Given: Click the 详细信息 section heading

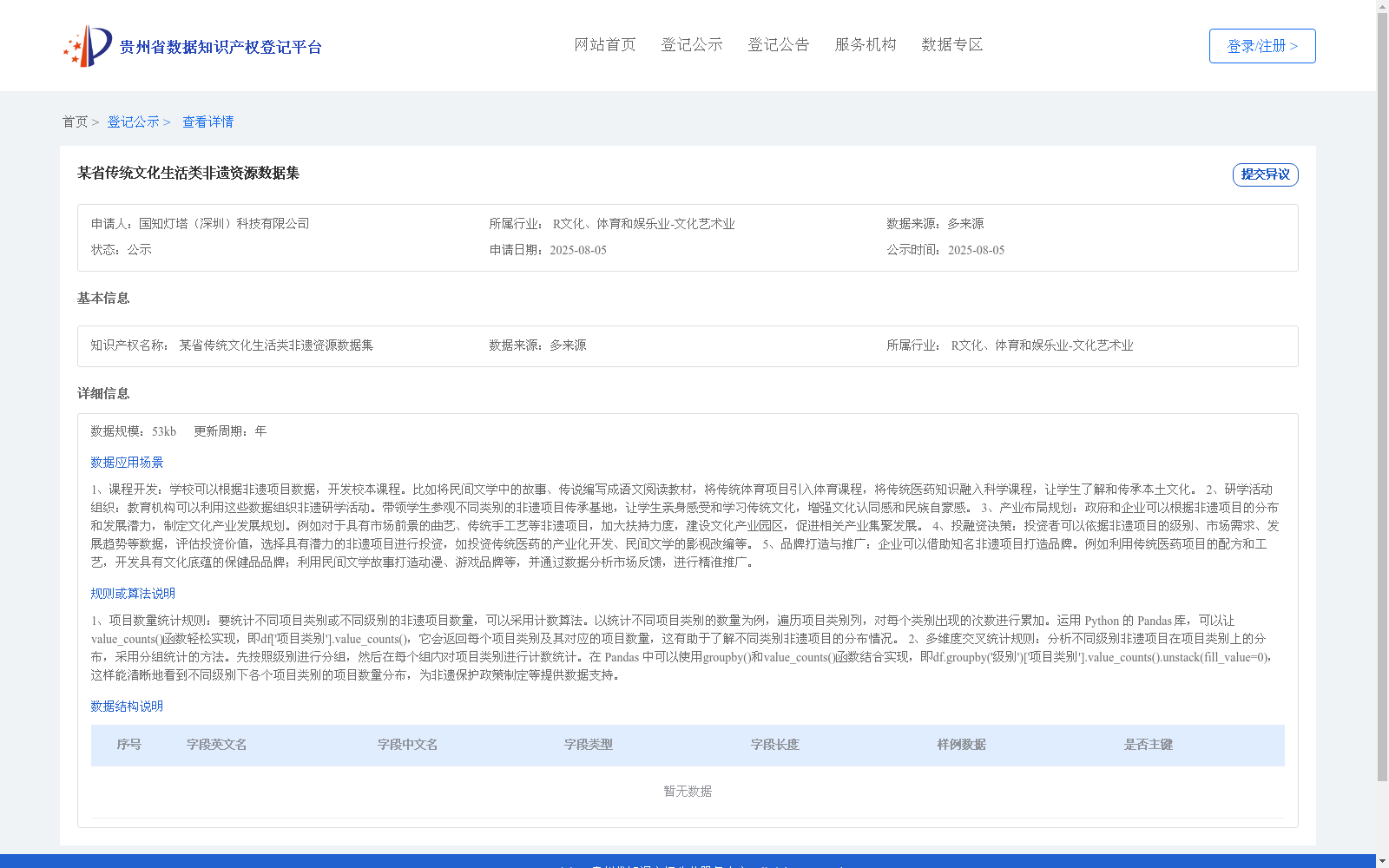Looking at the screenshot, I should pos(103,394).
